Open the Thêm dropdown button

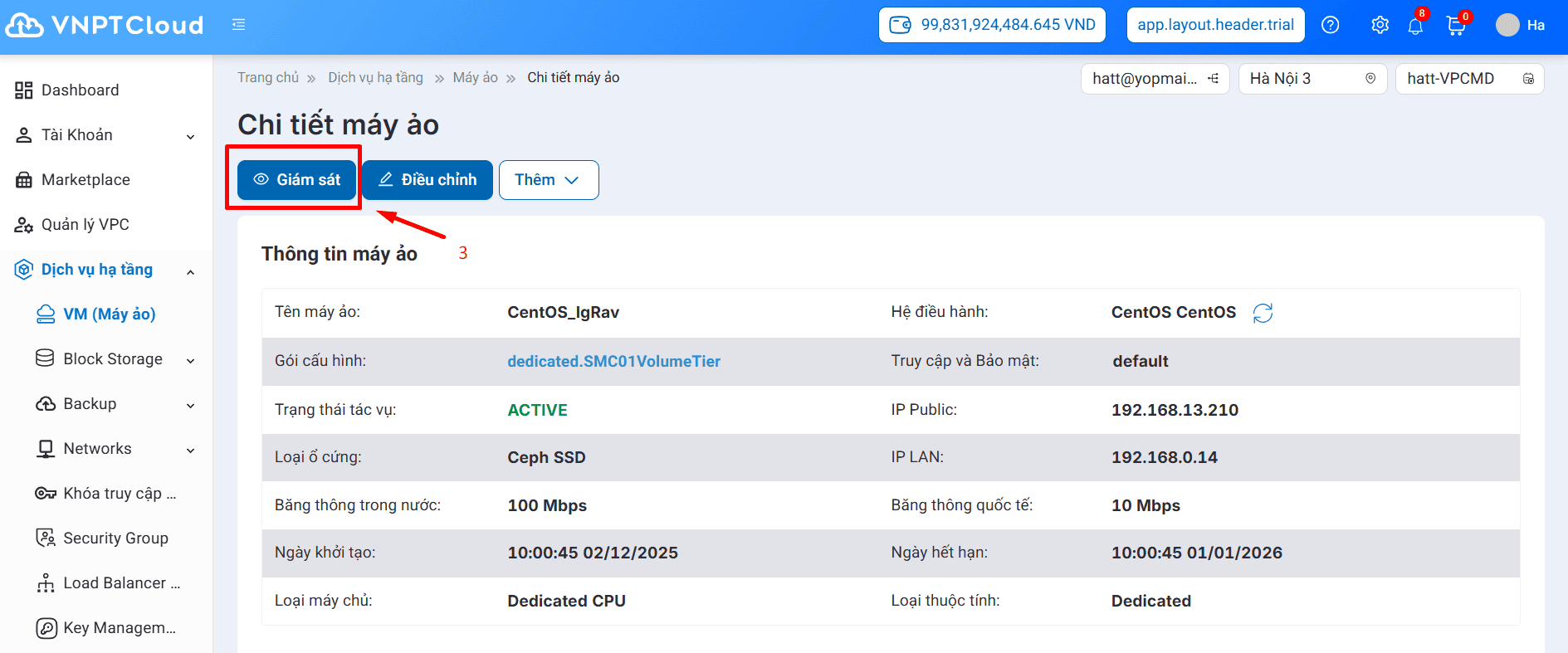pyautogui.click(x=548, y=180)
